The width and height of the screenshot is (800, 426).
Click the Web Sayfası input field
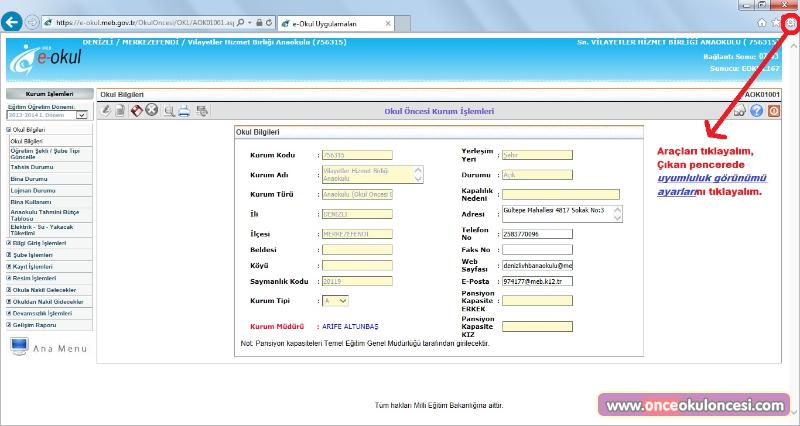coord(536,266)
